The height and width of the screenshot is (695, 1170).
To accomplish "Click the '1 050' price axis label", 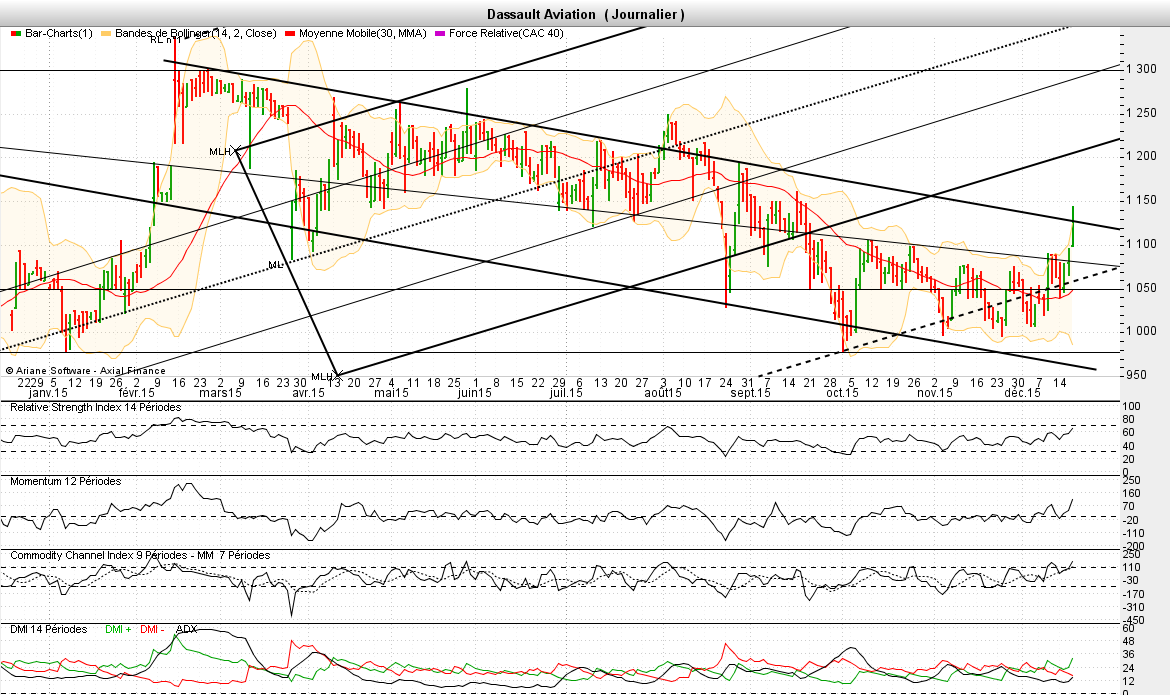I will (1141, 288).
